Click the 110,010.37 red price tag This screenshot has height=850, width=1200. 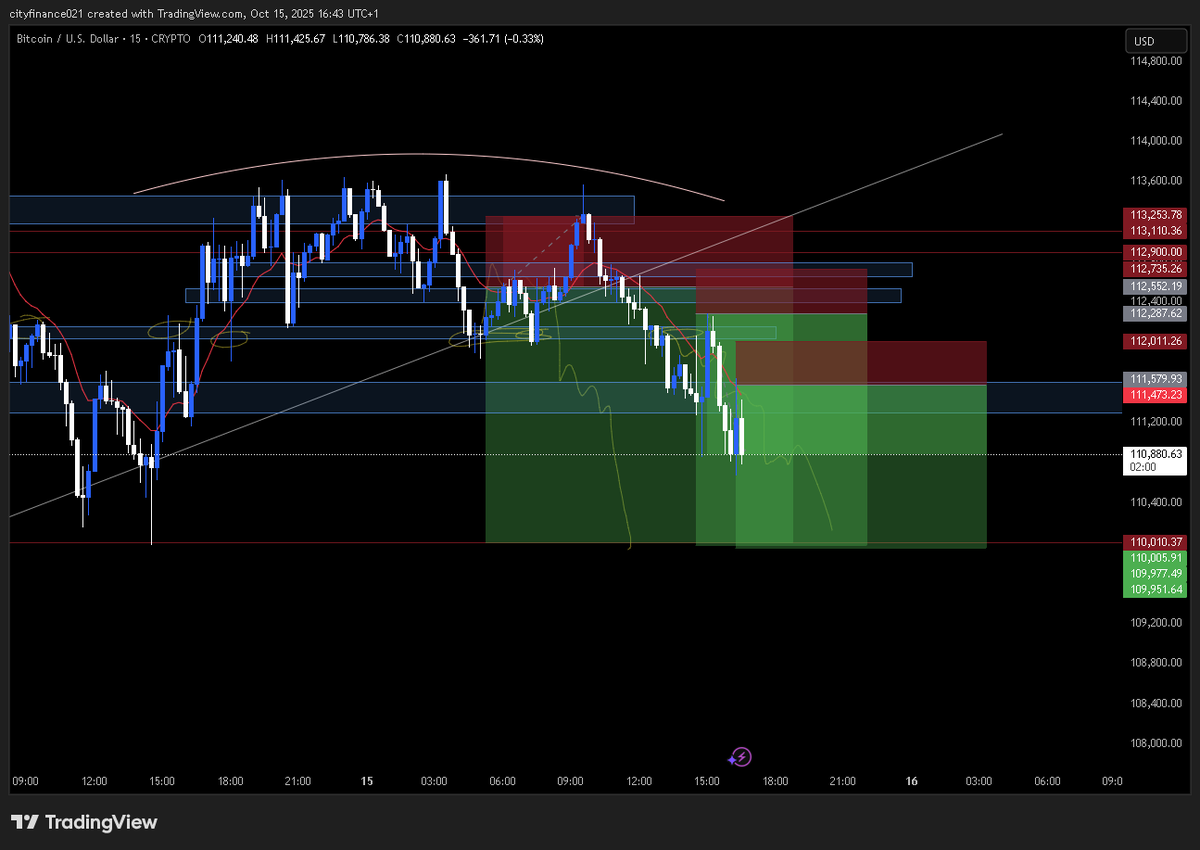(1155, 541)
